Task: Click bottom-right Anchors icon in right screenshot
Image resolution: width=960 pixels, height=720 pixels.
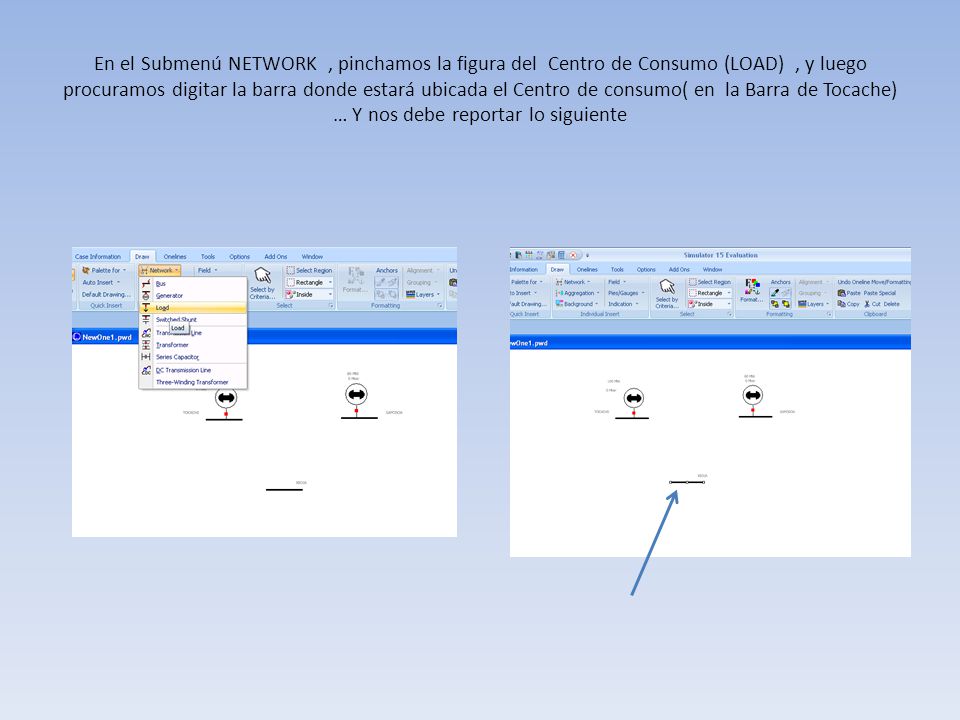Action: (x=786, y=304)
